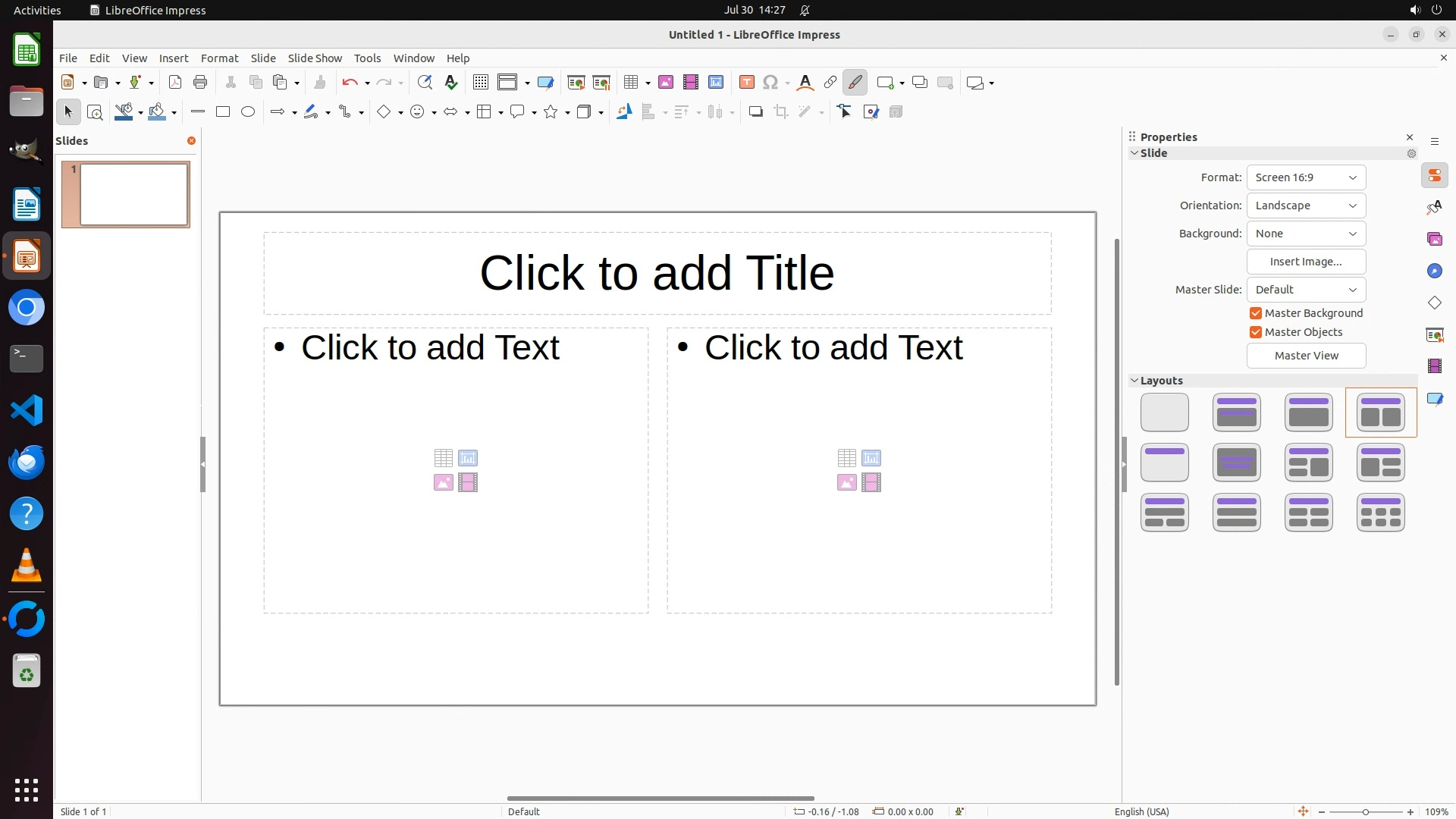Viewport: 1456px width, 819px height.
Task: Start presentation from first slide icon
Action: (576, 83)
